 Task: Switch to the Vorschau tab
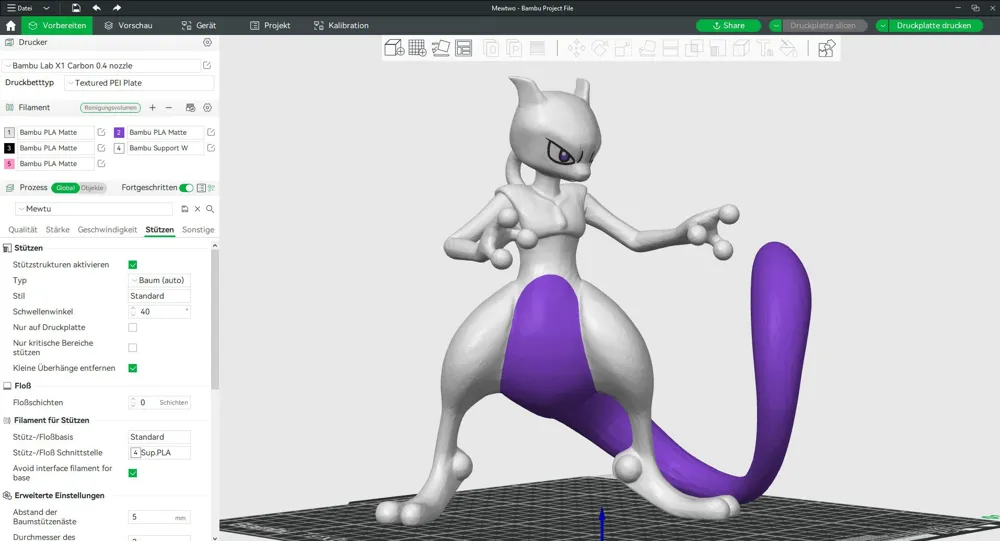(128, 26)
